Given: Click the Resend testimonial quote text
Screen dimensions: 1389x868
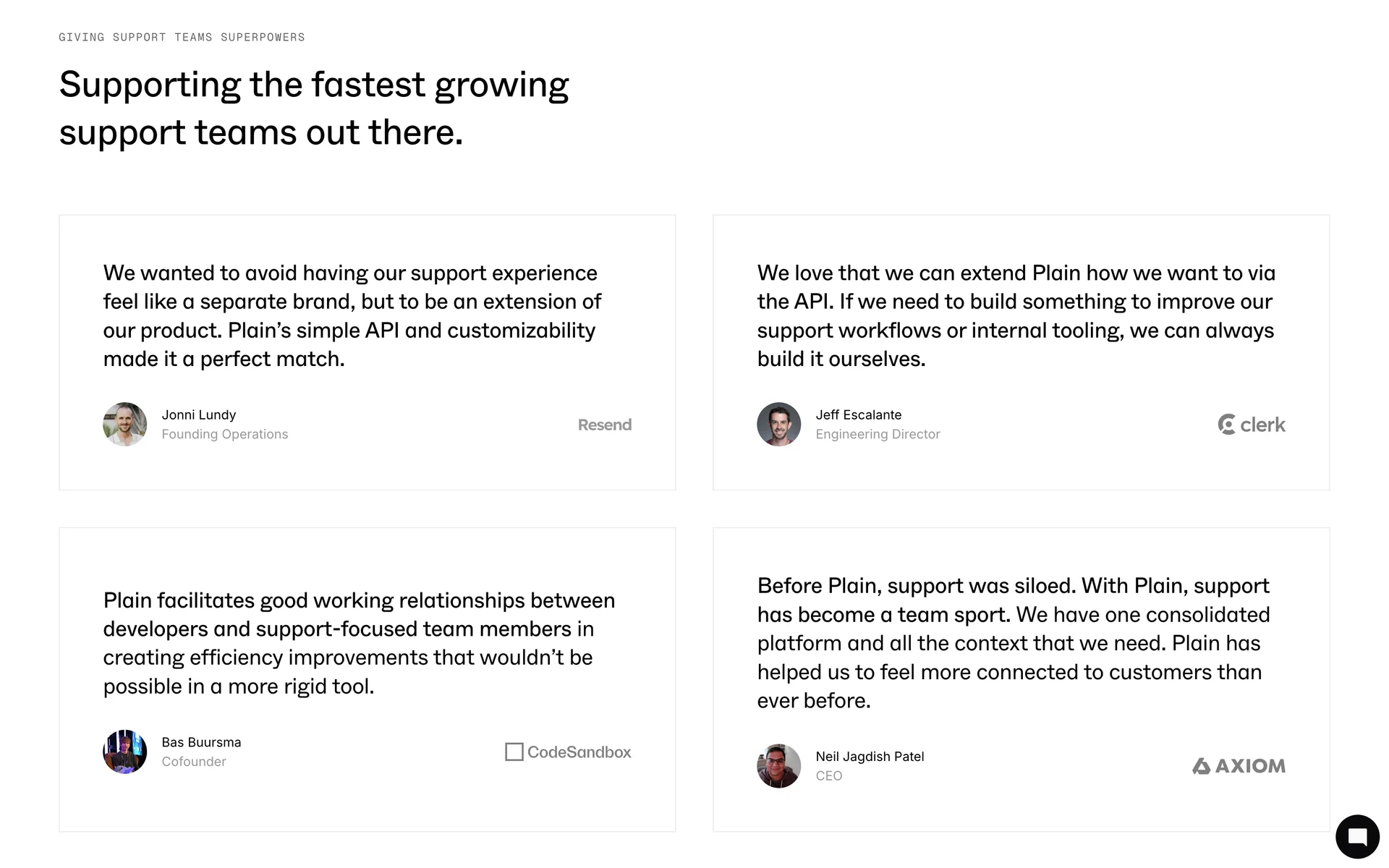Looking at the screenshot, I should [x=352, y=316].
